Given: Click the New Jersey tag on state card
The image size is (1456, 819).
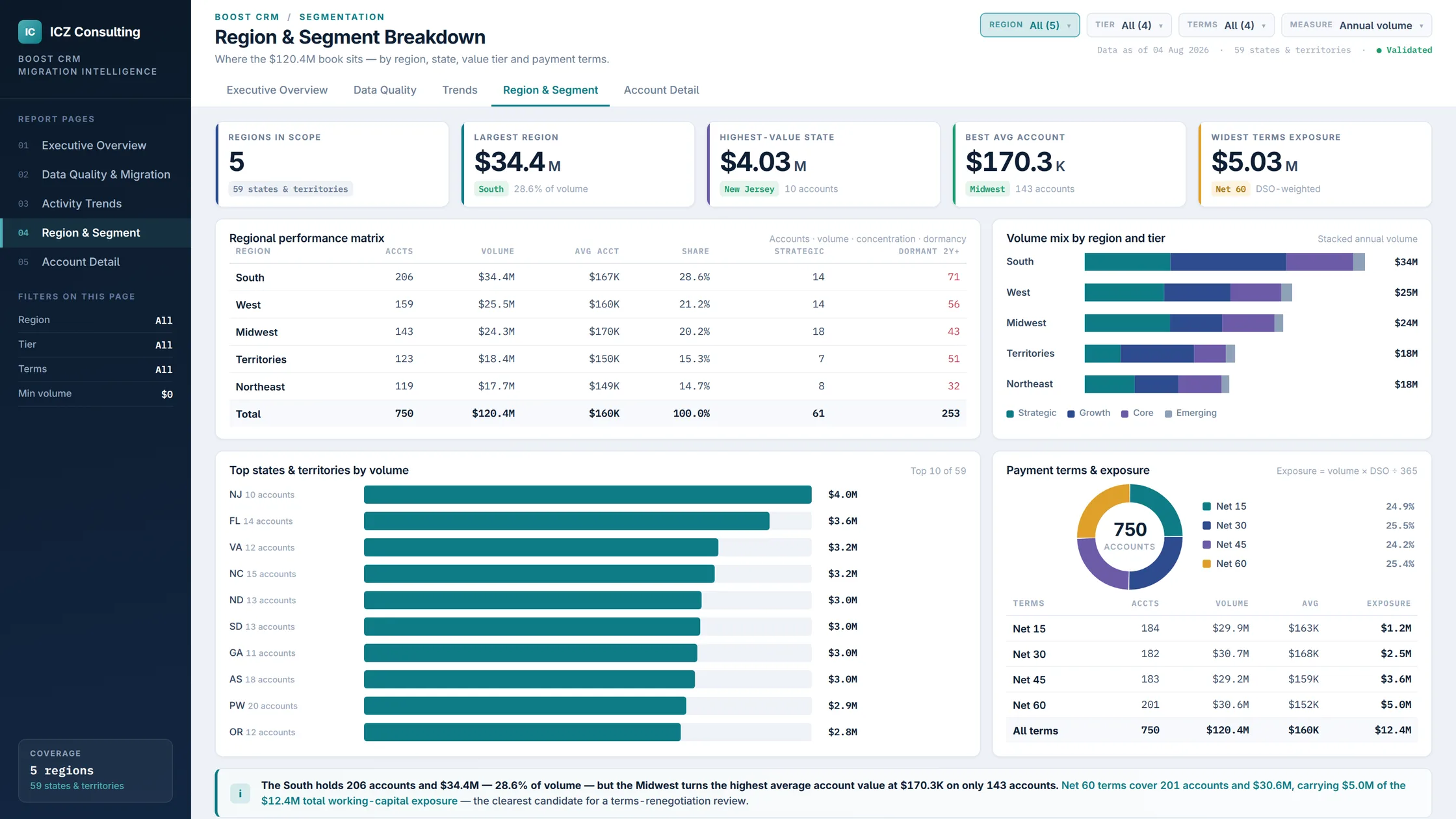Looking at the screenshot, I should (749, 189).
